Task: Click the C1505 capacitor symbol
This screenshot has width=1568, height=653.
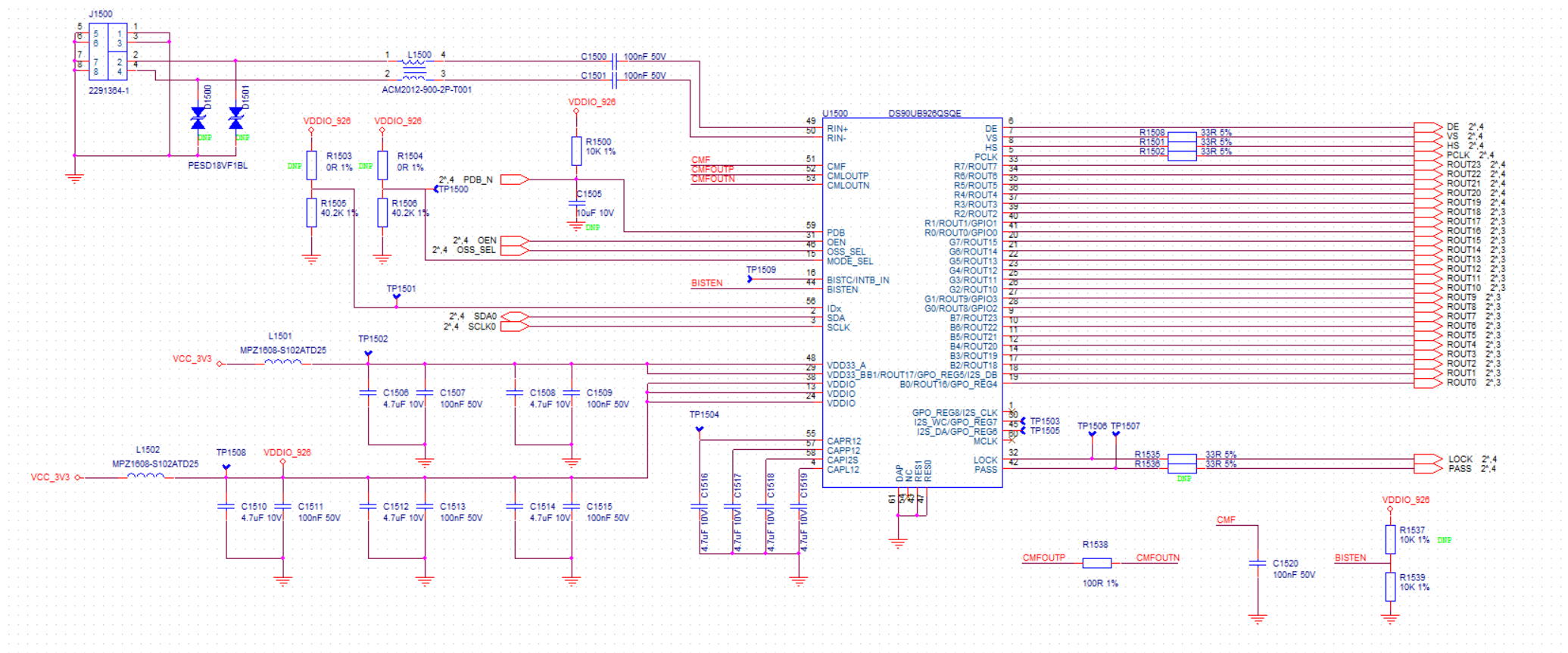Action: [x=576, y=204]
